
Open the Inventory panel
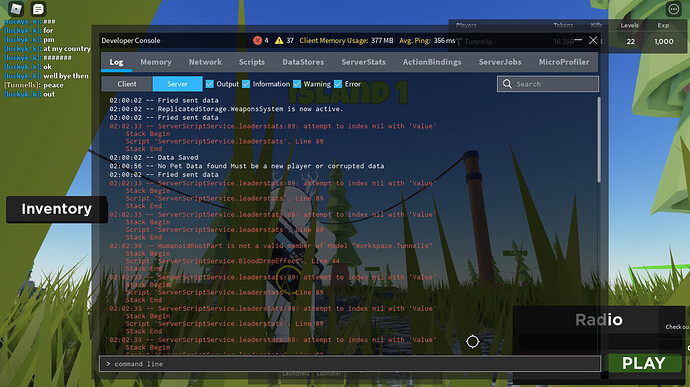pos(56,209)
